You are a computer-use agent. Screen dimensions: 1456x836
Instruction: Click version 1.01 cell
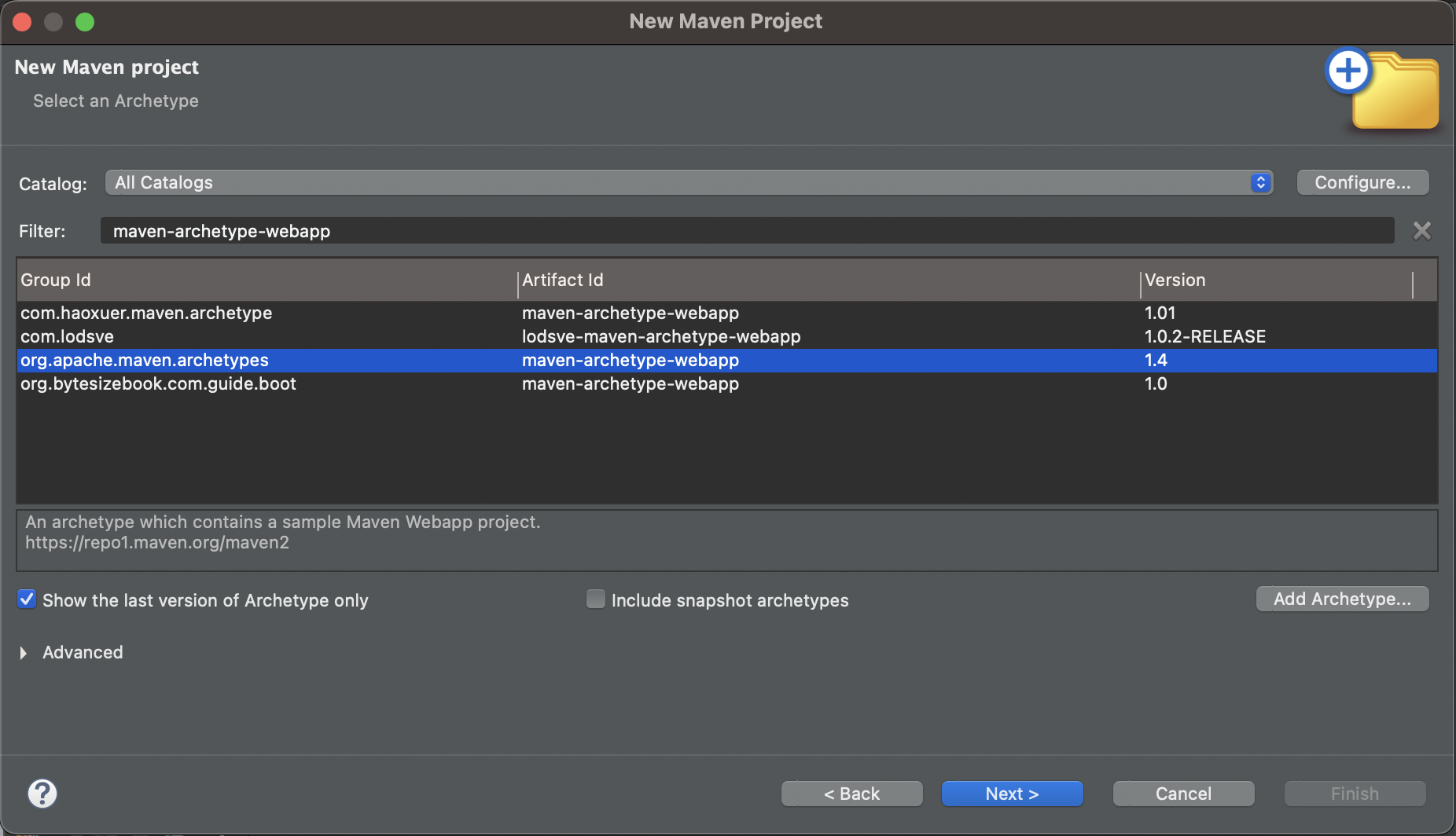(1160, 313)
